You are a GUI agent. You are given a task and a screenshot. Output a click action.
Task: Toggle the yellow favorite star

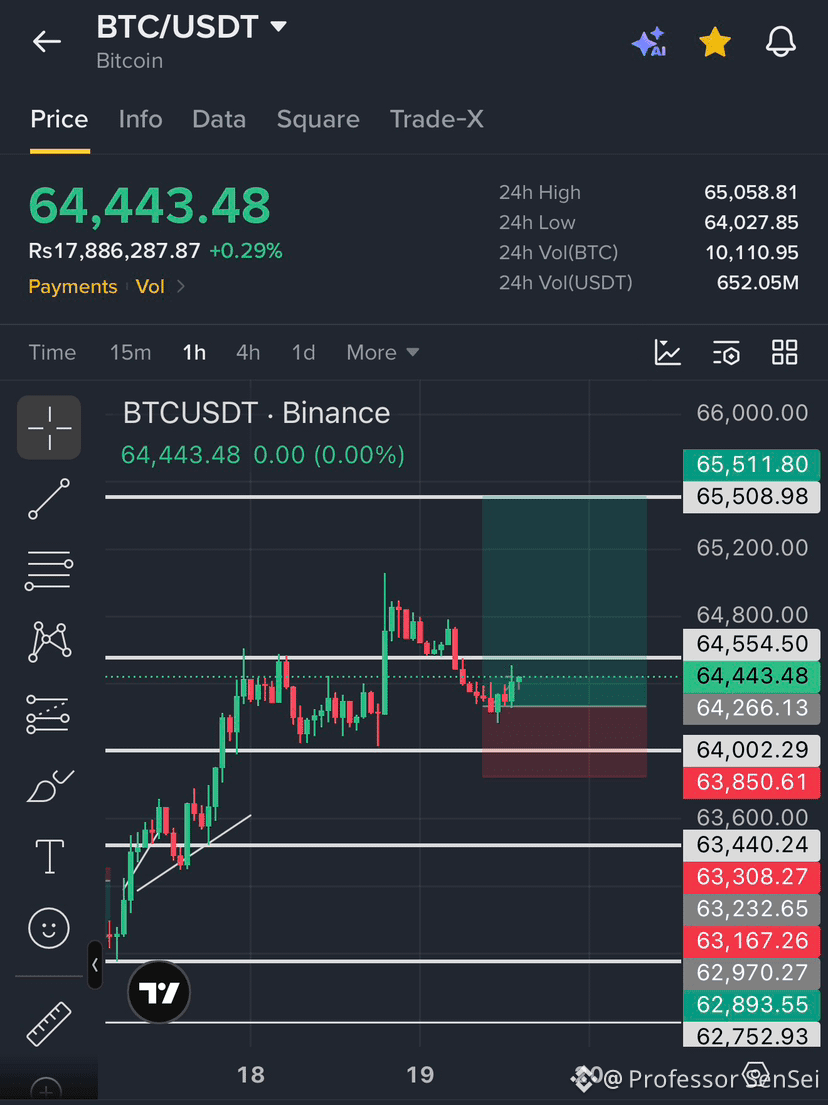click(x=715, y=42)
